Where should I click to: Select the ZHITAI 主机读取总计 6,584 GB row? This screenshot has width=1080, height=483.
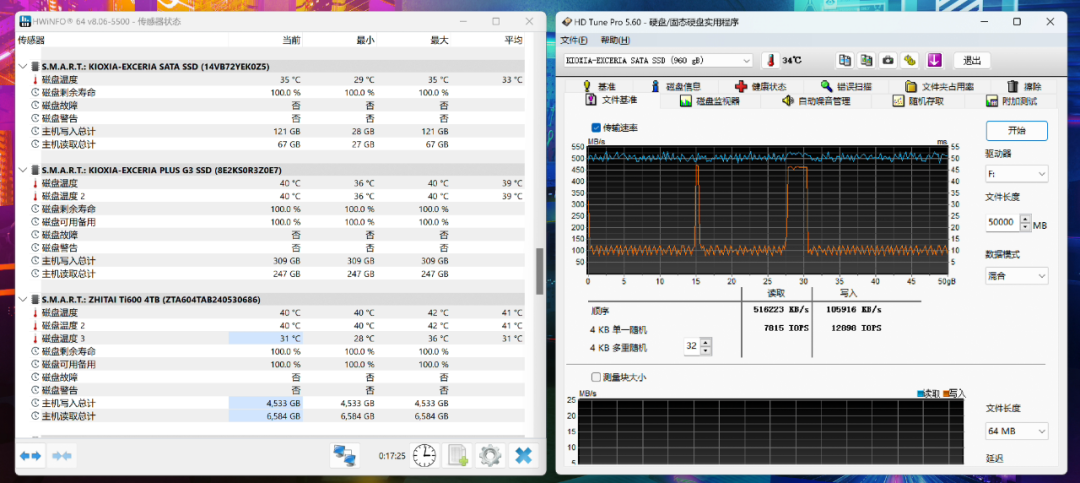click(271, 416)
